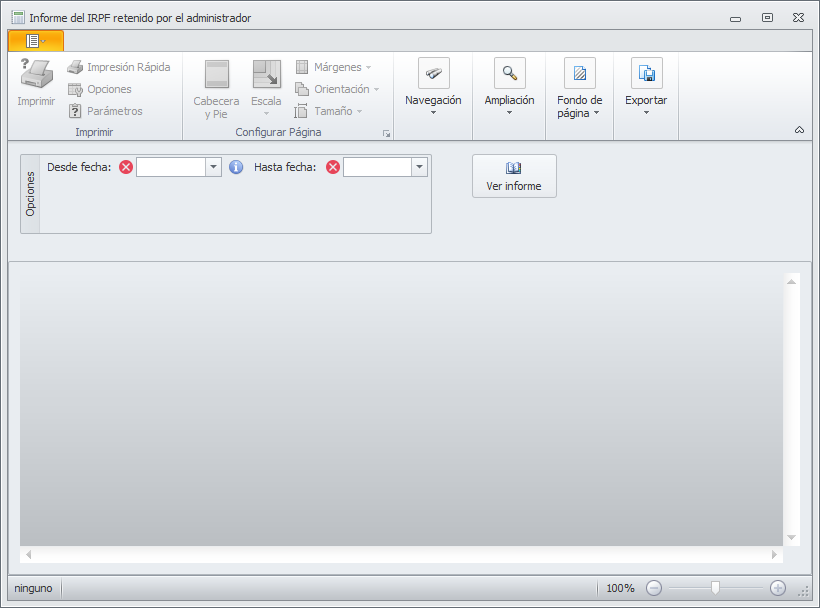Click the Ver informe button
The width and height of the screenshot is (820, 608).
(x=514, y=176)
